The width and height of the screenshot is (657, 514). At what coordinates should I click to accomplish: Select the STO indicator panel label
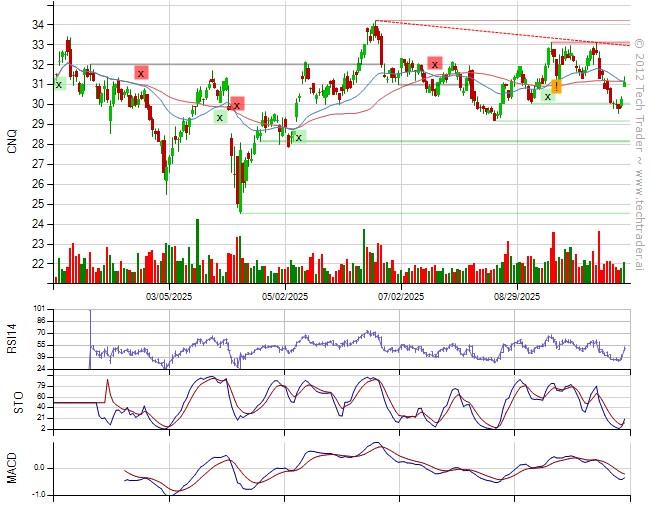pos(11,402)
